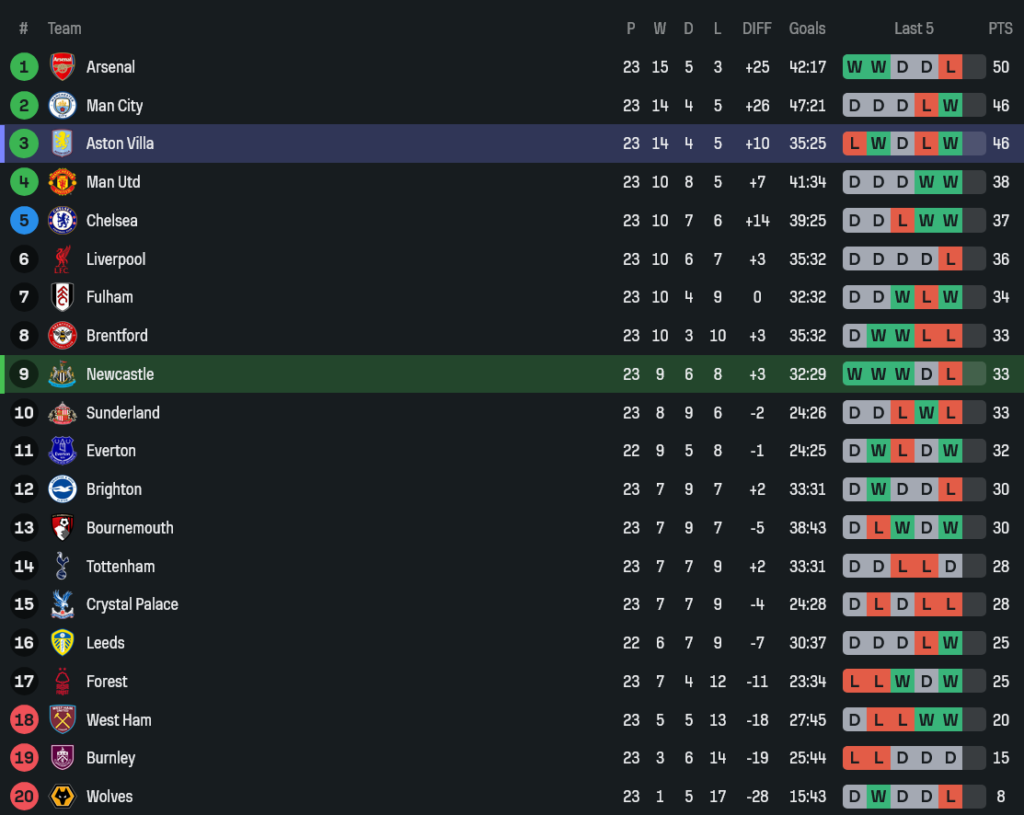Click the Arsenal club crest icon
Screen dimensions: 1024x815
tap(62, 67)
